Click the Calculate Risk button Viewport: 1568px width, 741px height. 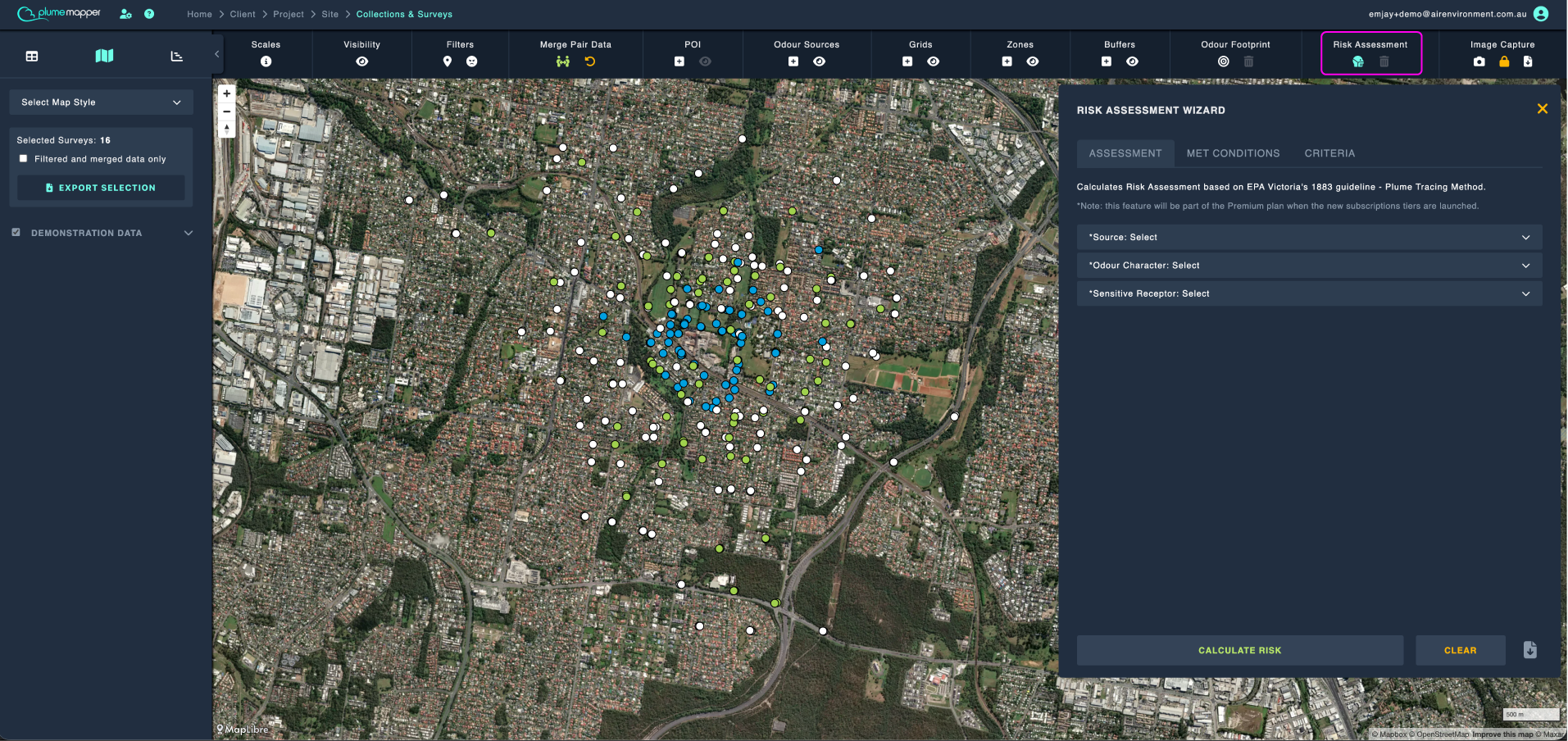(1239, 650)
